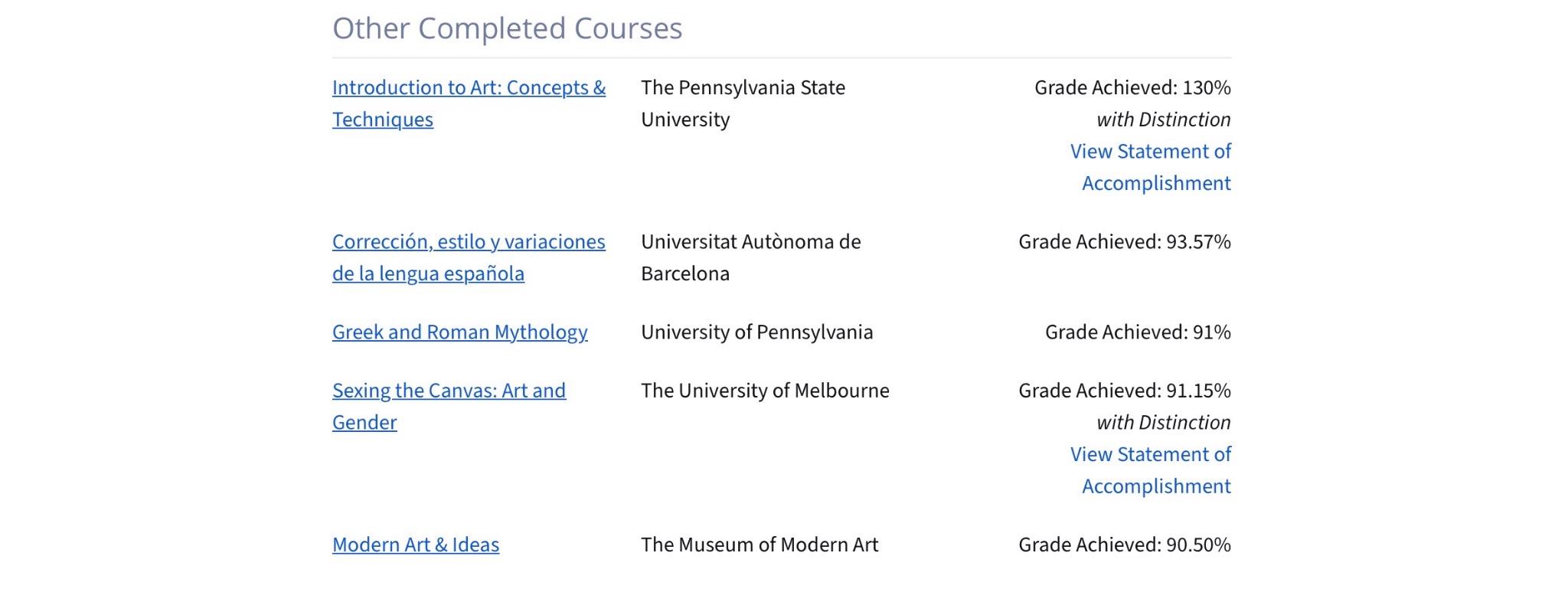The width and height of the screenshot is (1568, 602).
Task: Click the Grade Achieved: 130% text
Action: [1132, 88]
